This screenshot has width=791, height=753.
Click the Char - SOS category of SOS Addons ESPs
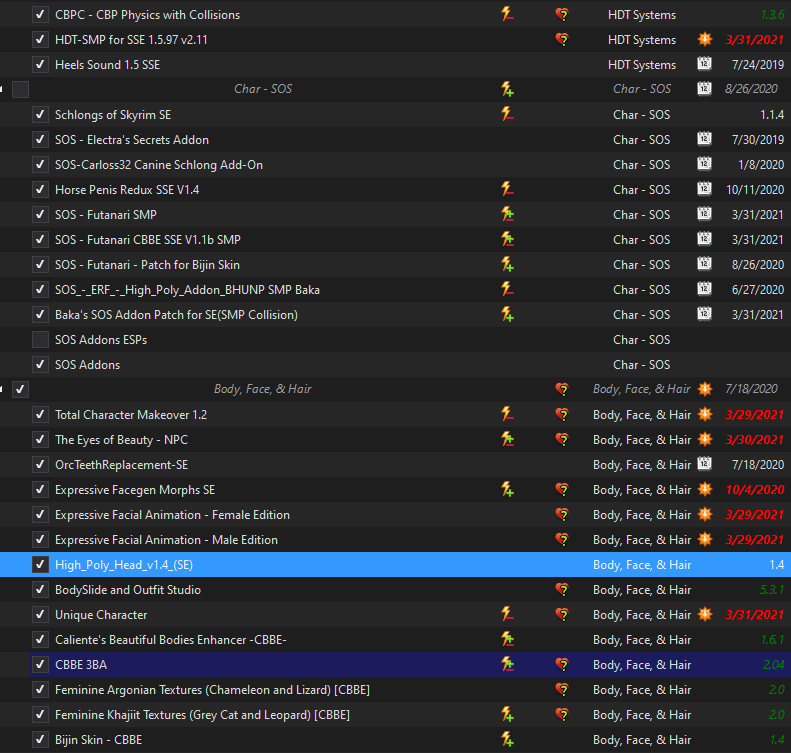point(642,339)
